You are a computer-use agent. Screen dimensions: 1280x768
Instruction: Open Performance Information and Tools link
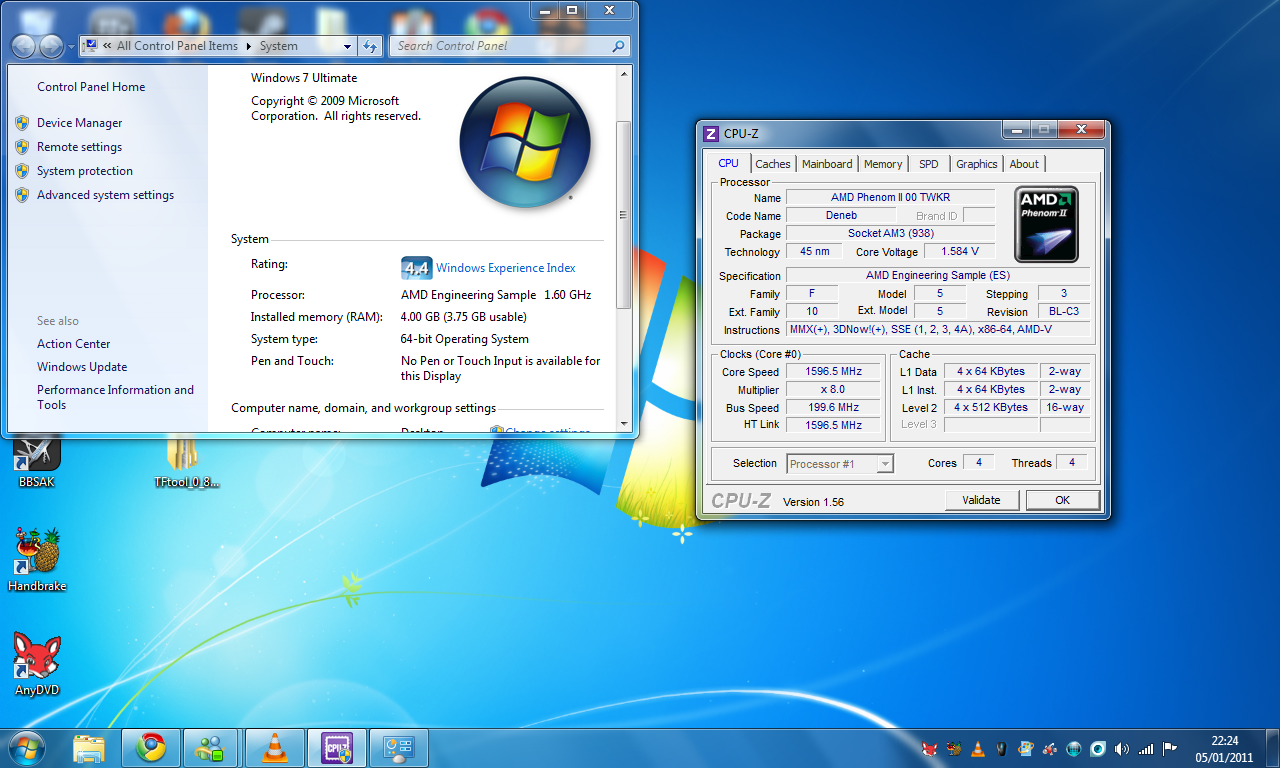point(116,397)
